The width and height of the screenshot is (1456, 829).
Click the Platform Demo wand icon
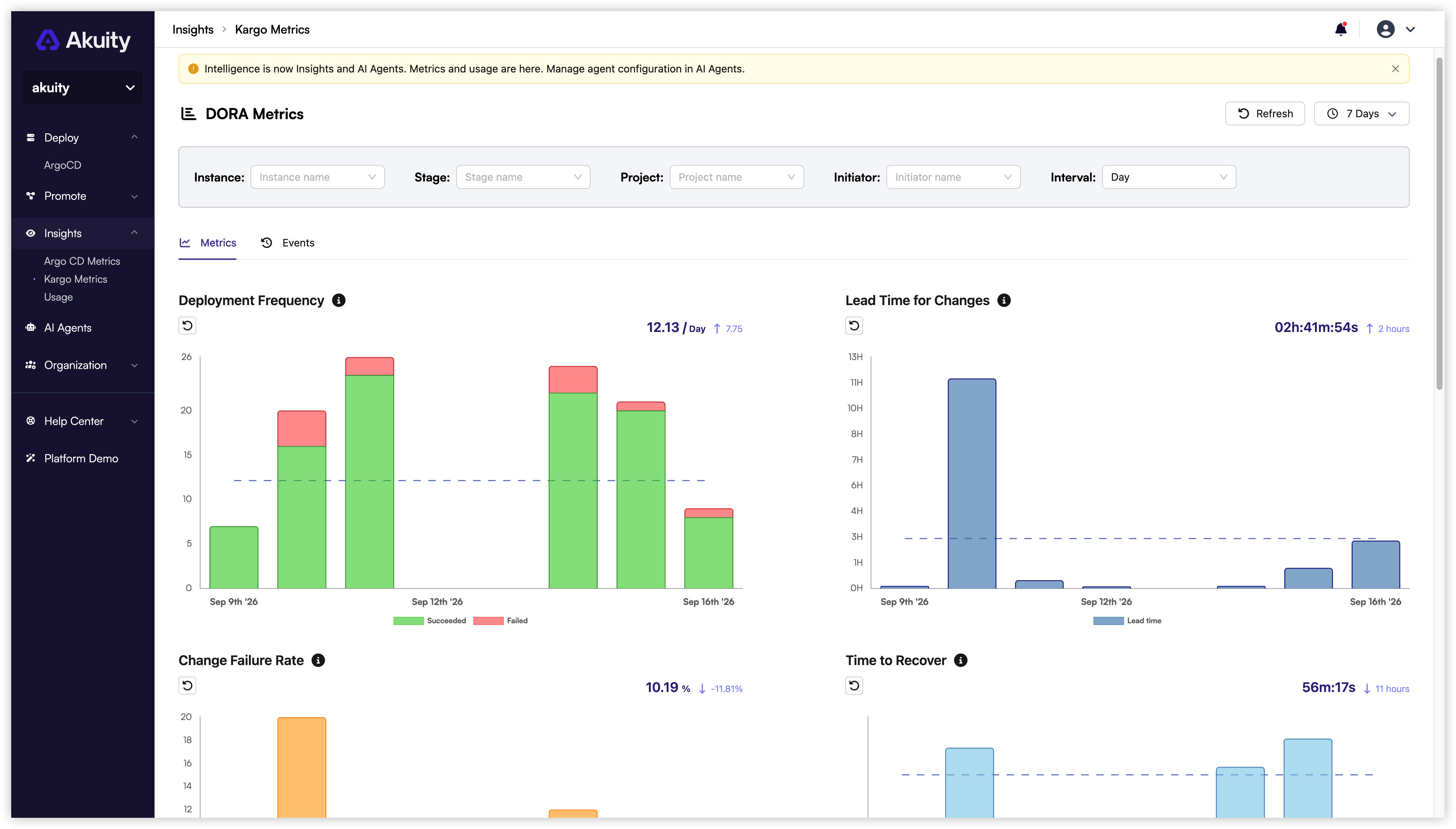click(31, 458)
